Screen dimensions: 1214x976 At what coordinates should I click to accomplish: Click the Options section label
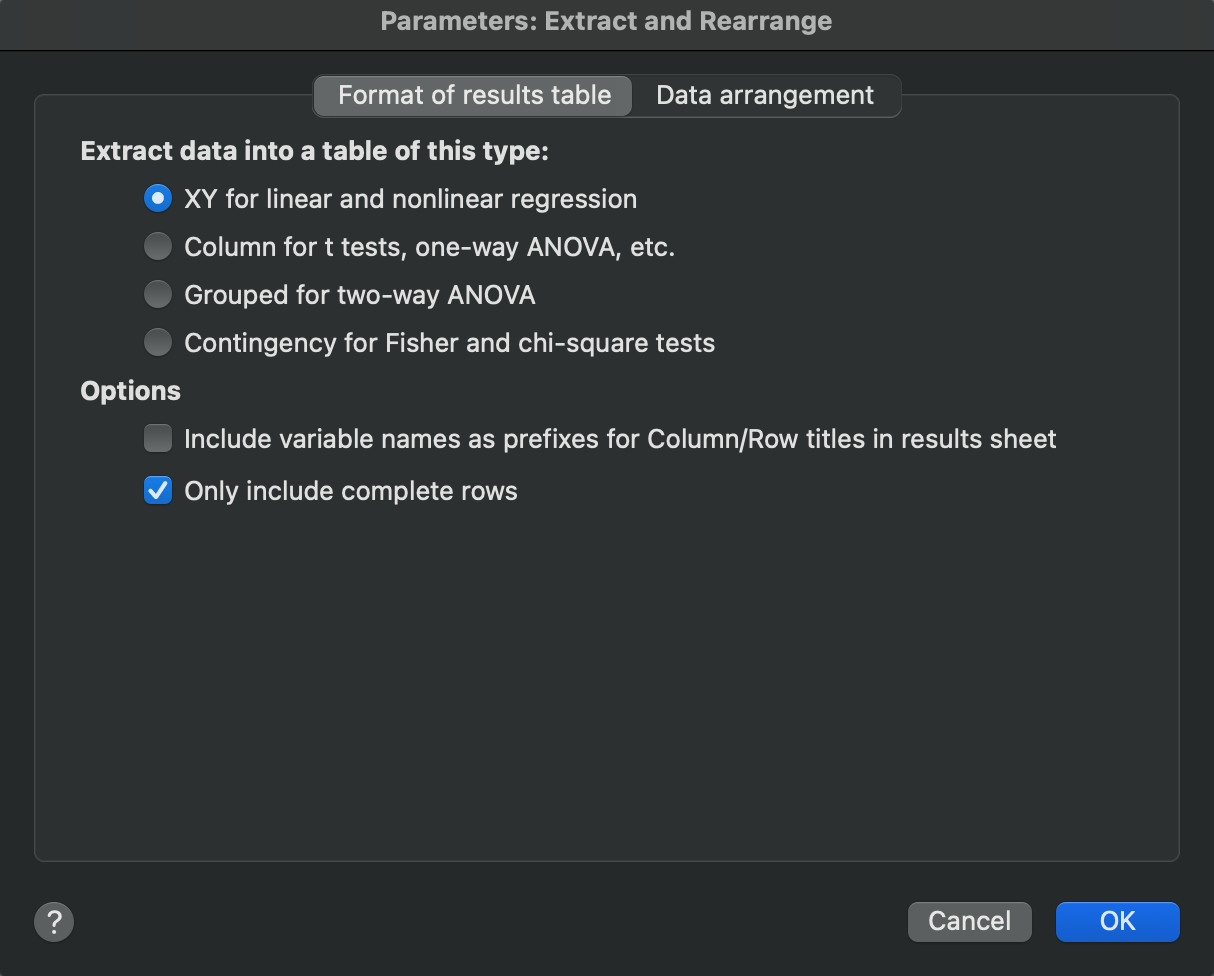(130, 390)
